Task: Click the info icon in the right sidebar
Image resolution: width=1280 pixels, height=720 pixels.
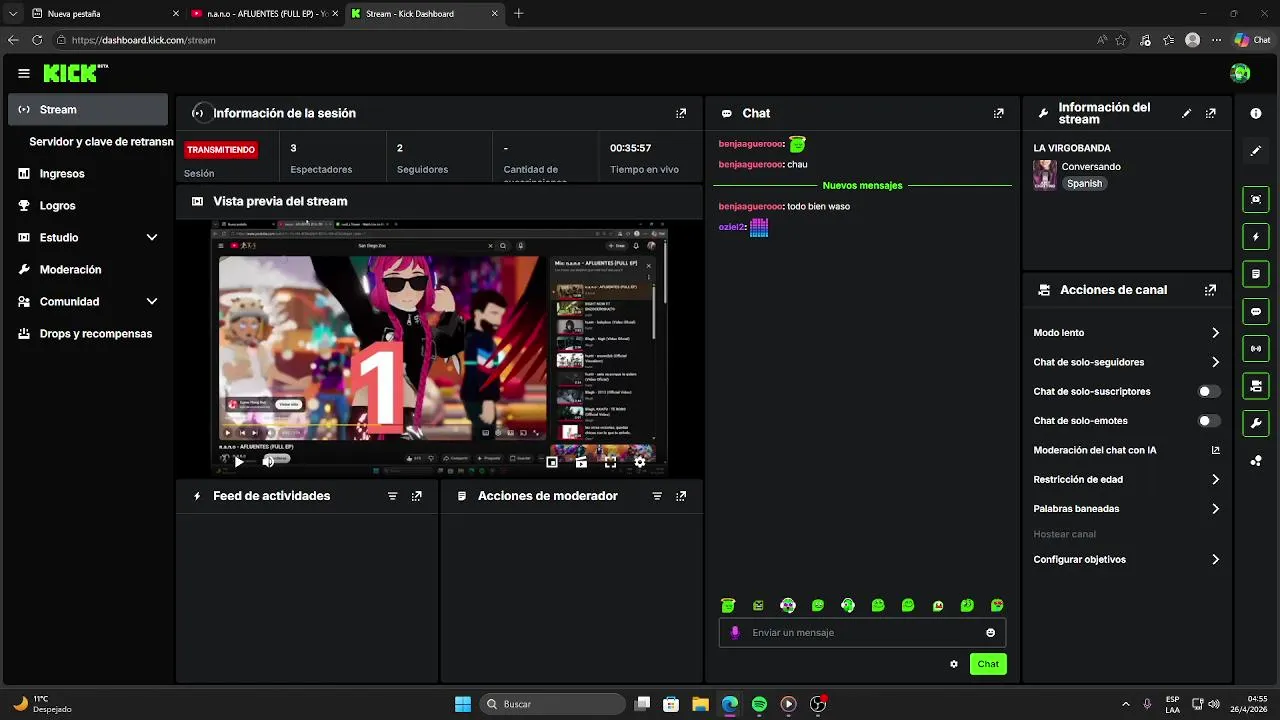Action: click(x=1256, y=114)
